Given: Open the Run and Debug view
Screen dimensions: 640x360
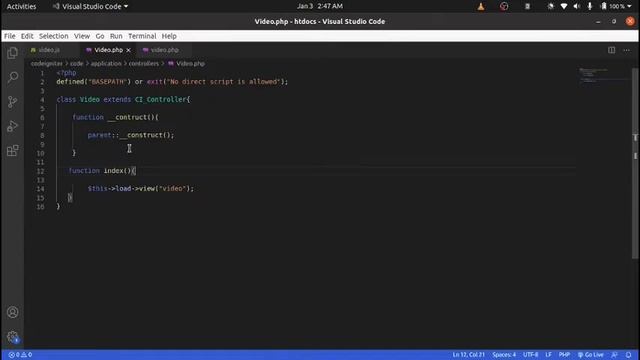Looking at the screenshot, I should tap(13, 126).
